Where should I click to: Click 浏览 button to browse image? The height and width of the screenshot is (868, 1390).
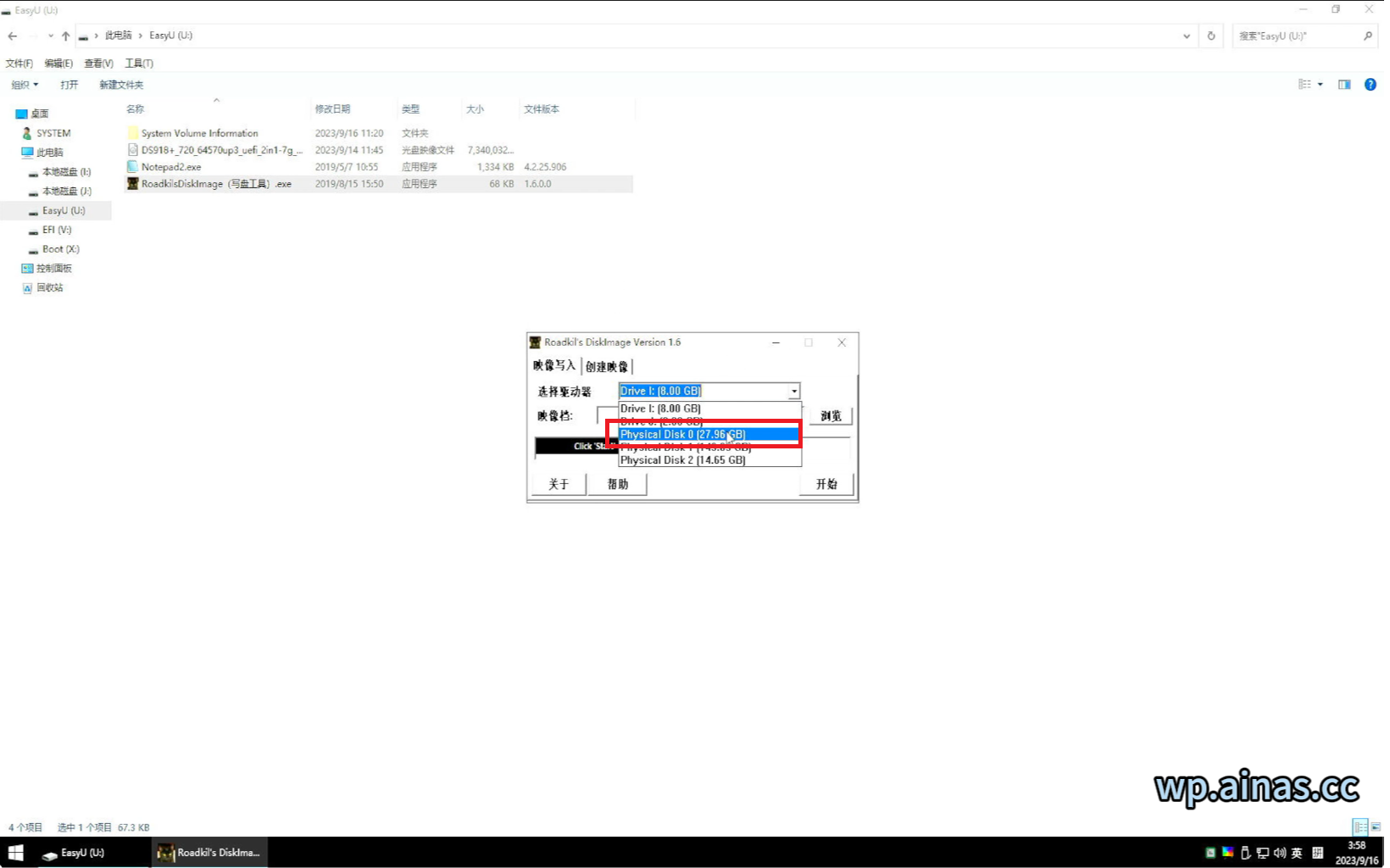pyautogui.click(x=831, y=416)
